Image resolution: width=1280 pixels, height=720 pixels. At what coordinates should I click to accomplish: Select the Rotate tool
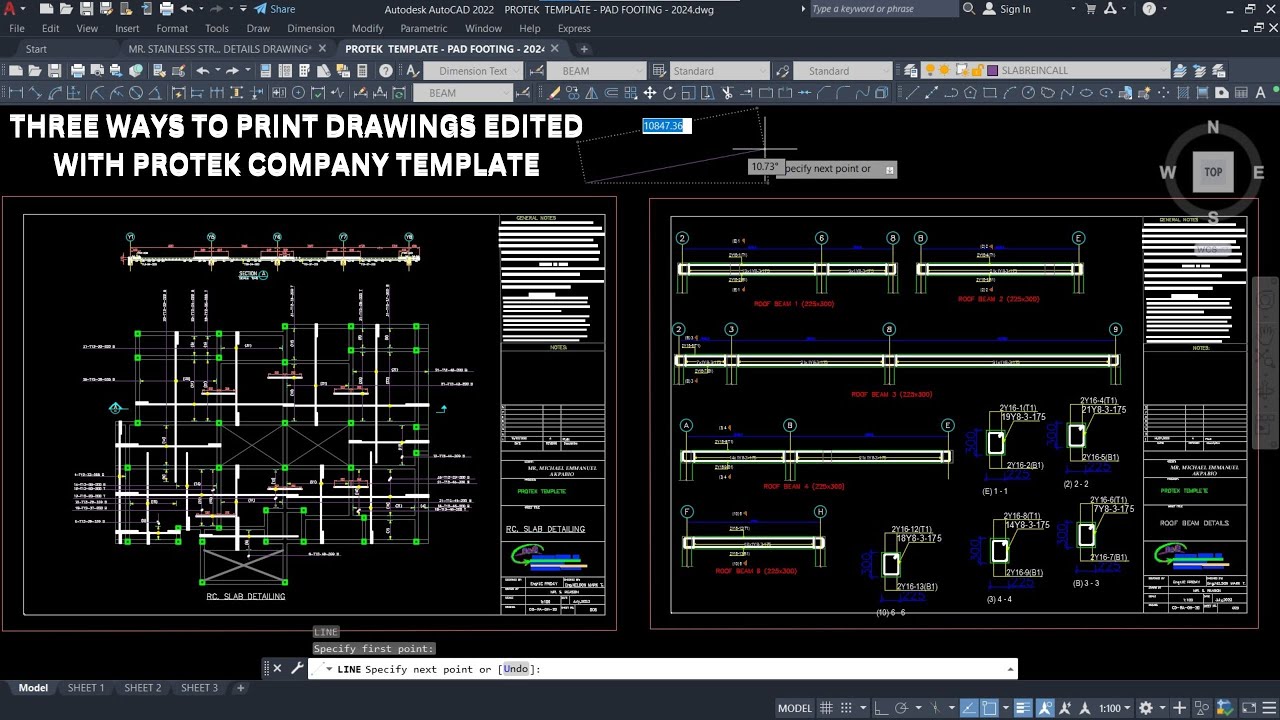tap(669, 93)
